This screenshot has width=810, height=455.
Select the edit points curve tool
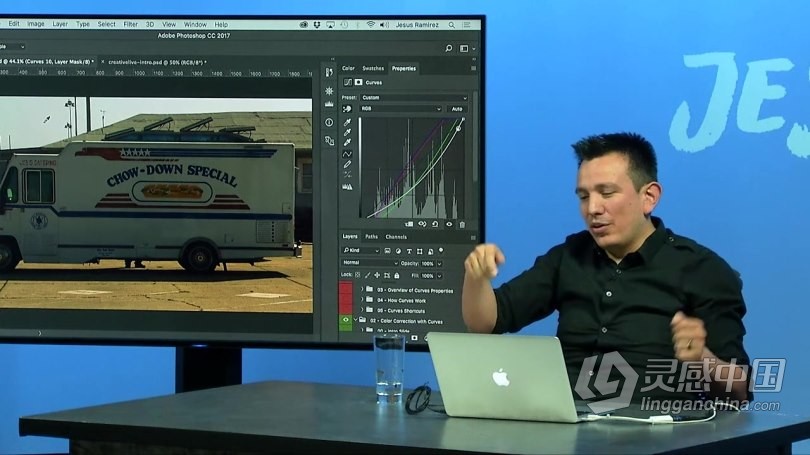point(347,154)
